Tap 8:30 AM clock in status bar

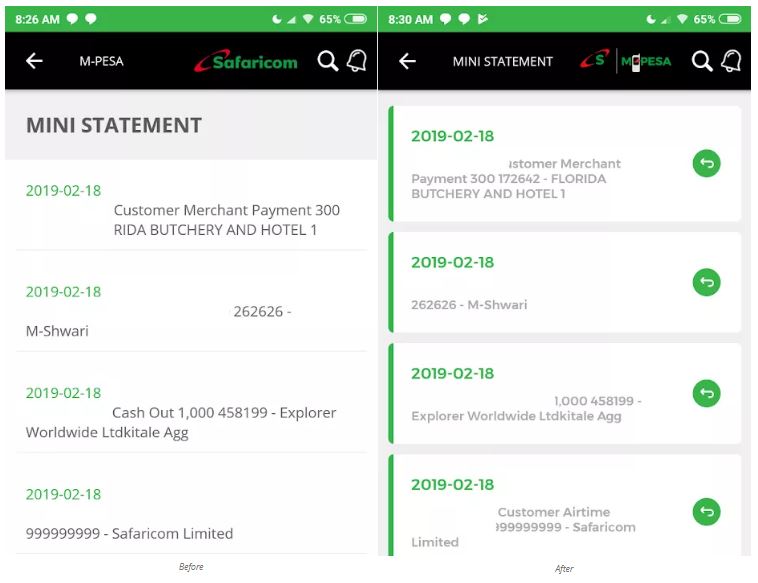(410, 19)
